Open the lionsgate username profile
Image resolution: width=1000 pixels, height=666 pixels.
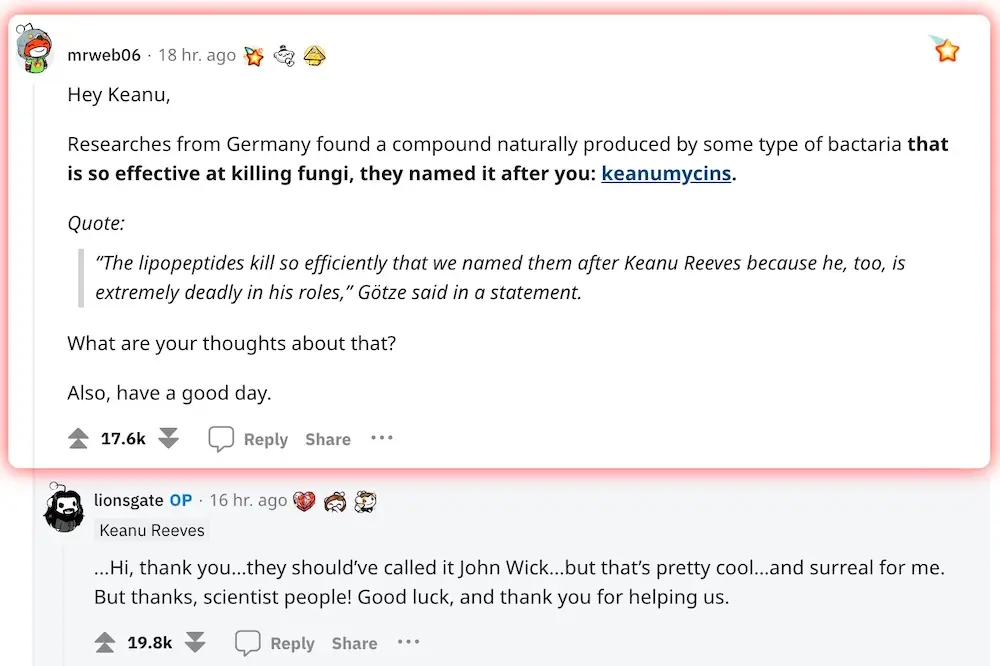coord(128,500)
